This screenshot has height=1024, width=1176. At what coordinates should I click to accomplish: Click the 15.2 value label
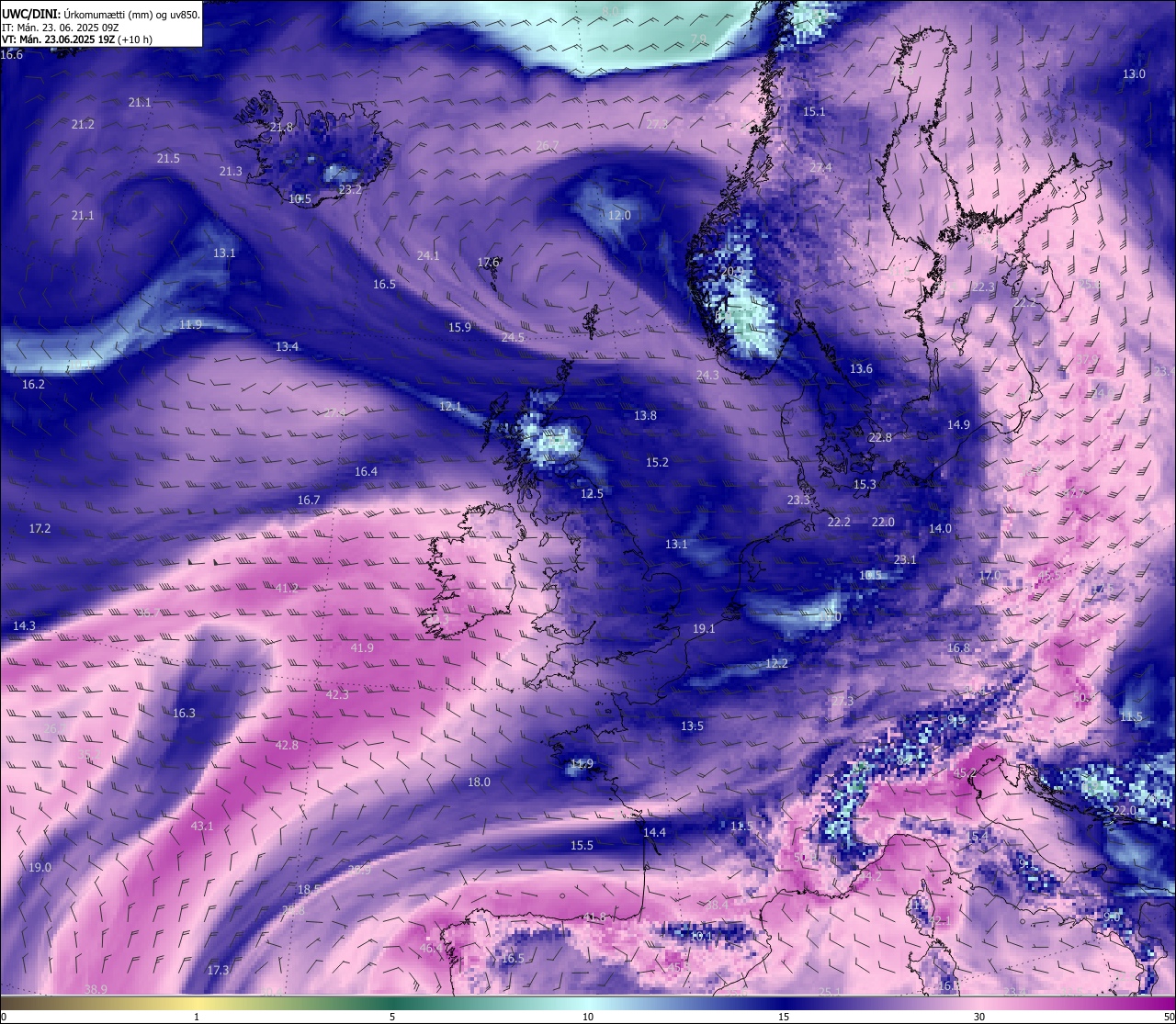point(657,463)
